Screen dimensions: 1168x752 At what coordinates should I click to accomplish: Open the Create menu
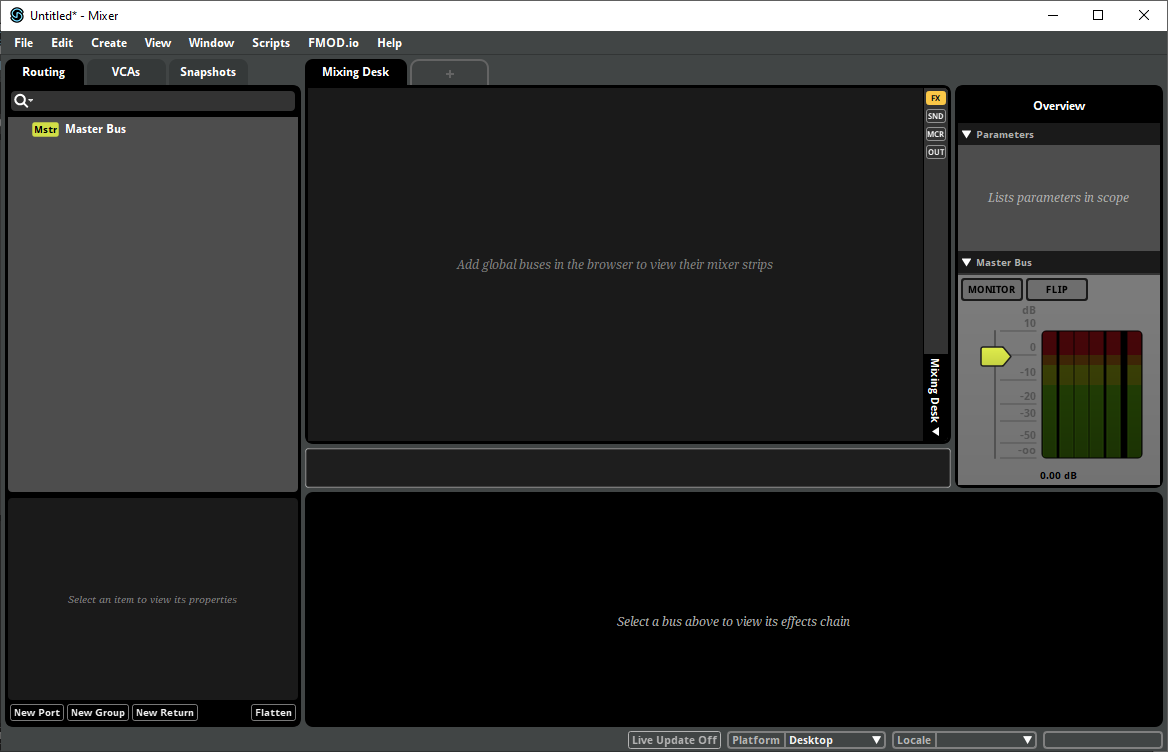(109, 43)
